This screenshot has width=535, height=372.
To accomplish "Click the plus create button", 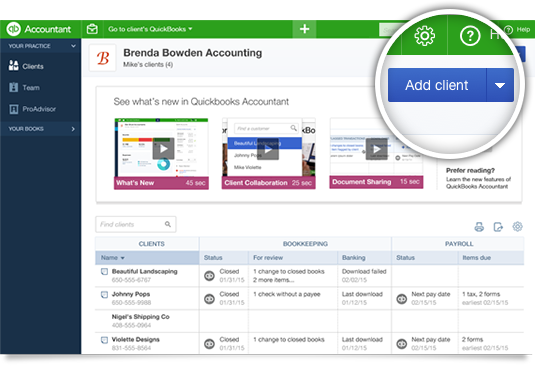I will 304,29.
